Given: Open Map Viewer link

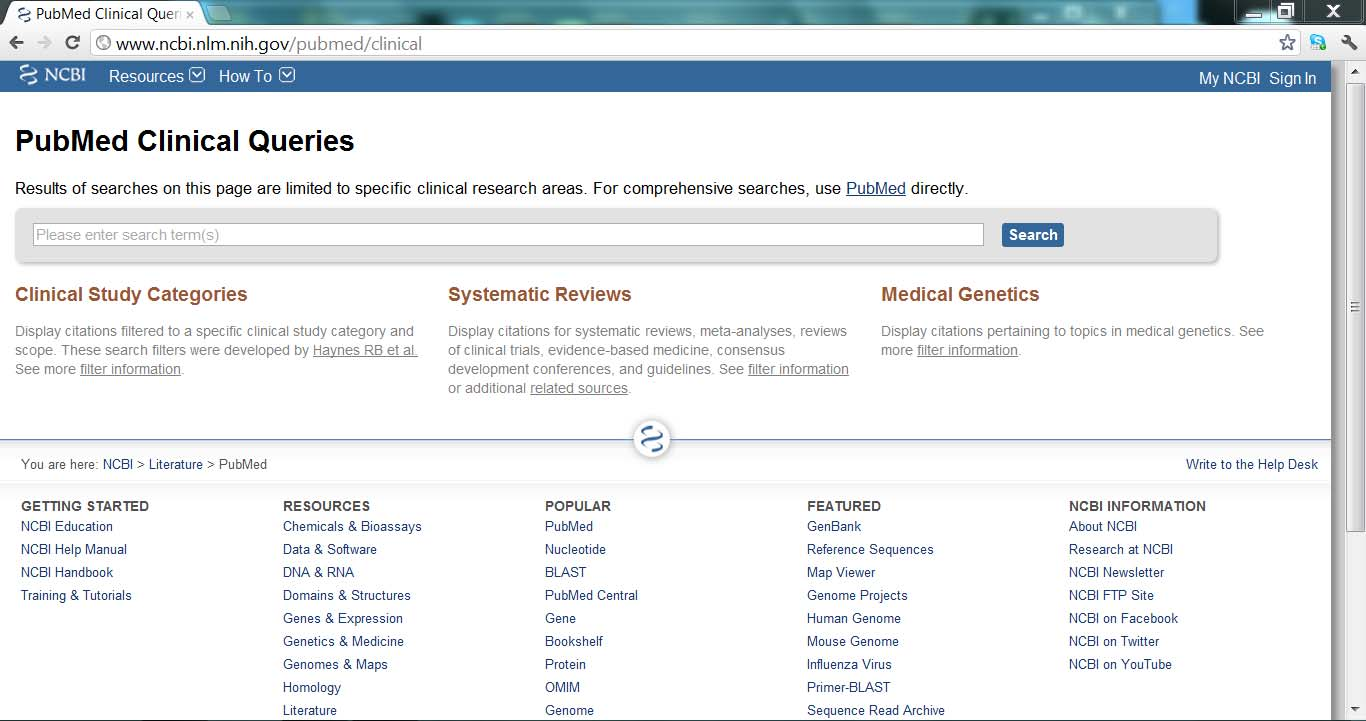Looking at the screenshot, I should 841,572.
